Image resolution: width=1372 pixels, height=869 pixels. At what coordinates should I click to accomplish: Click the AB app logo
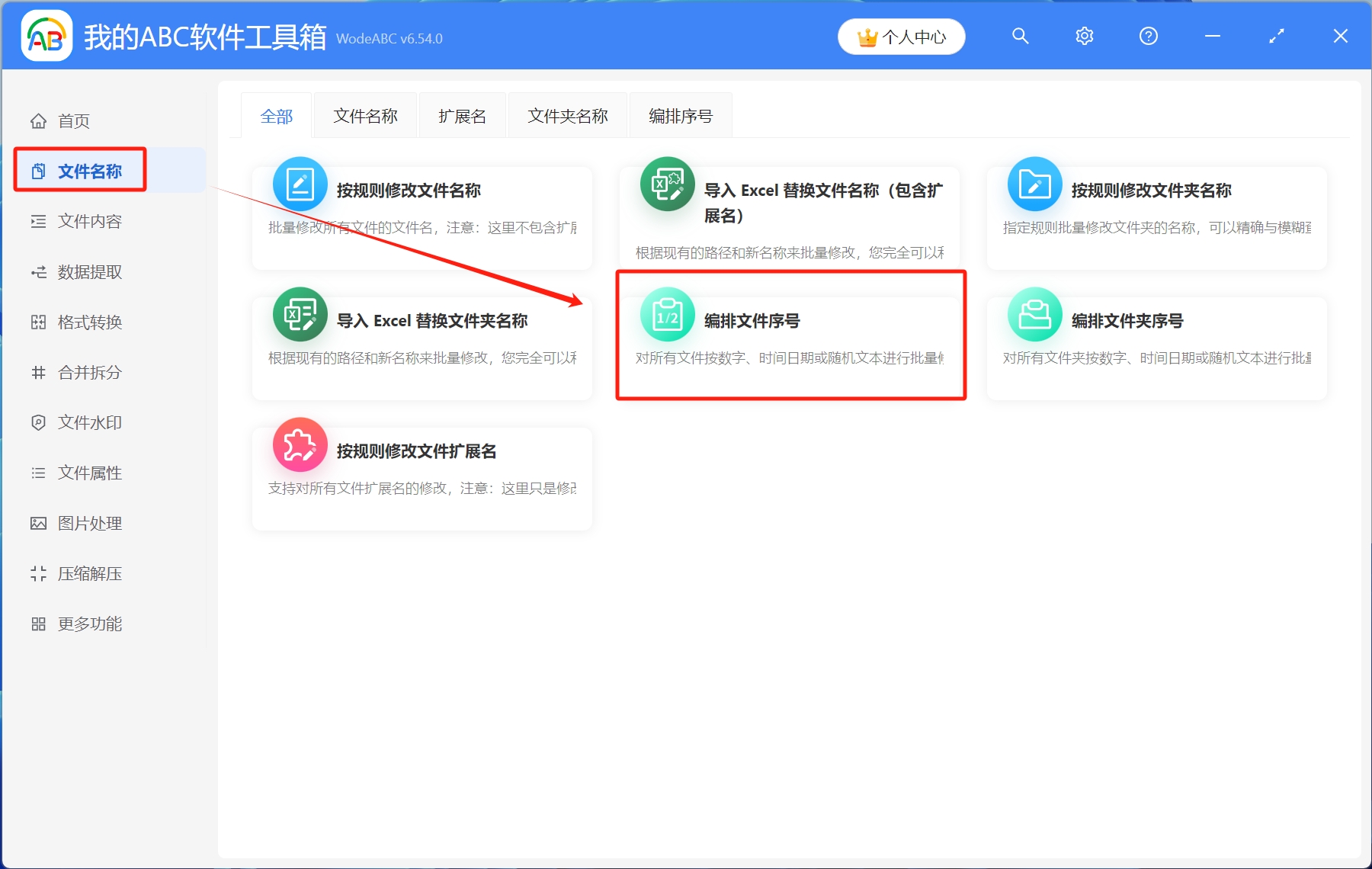[x=46, y=36]
